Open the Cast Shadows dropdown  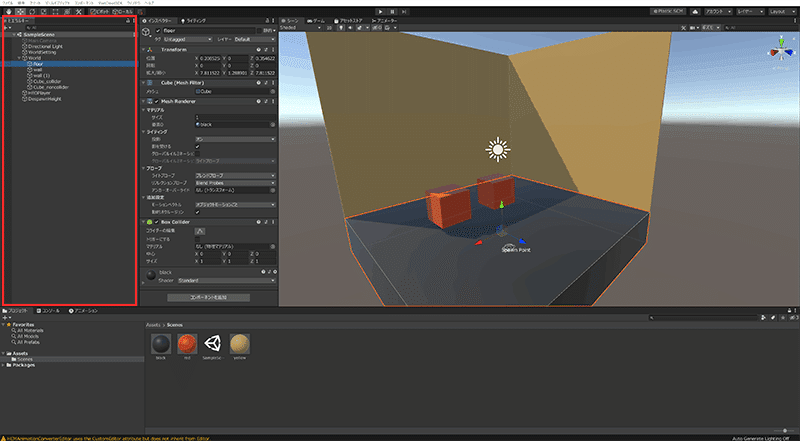point(235,139)
